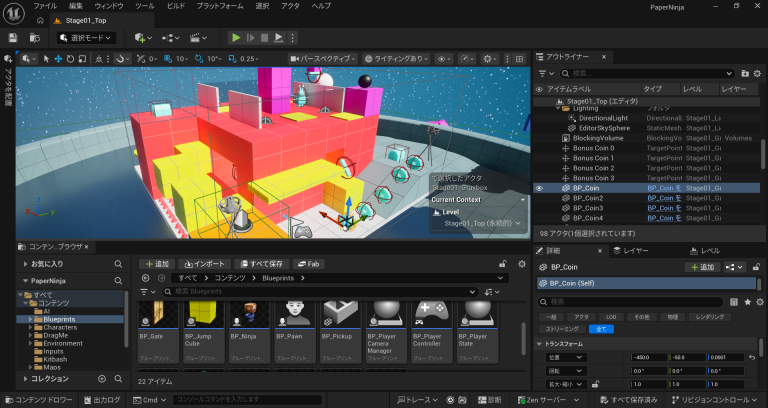
Task: Open play options three-dot menu
Action: tap(292, 38)
